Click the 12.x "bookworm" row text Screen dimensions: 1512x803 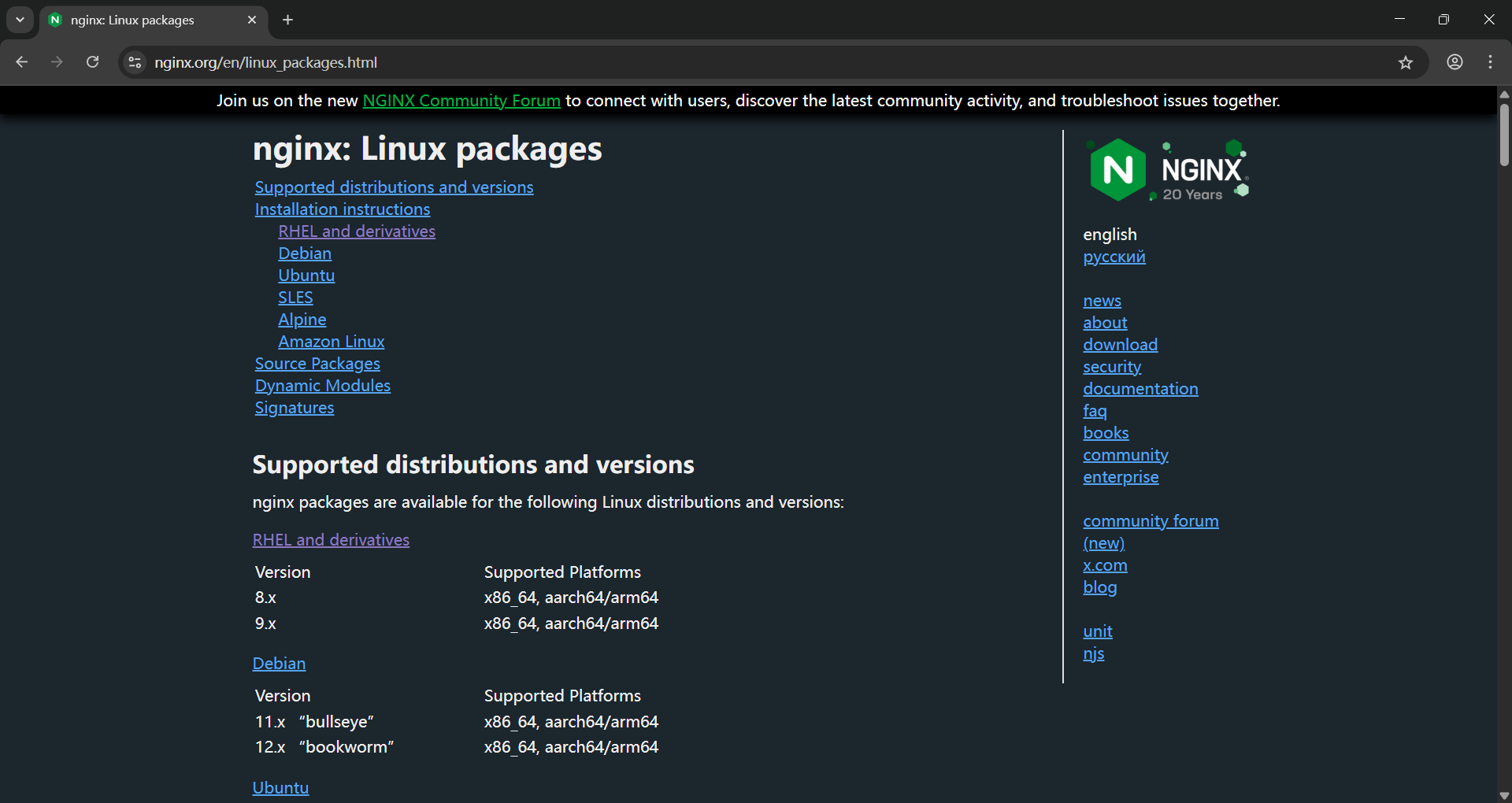click(324, 747)
